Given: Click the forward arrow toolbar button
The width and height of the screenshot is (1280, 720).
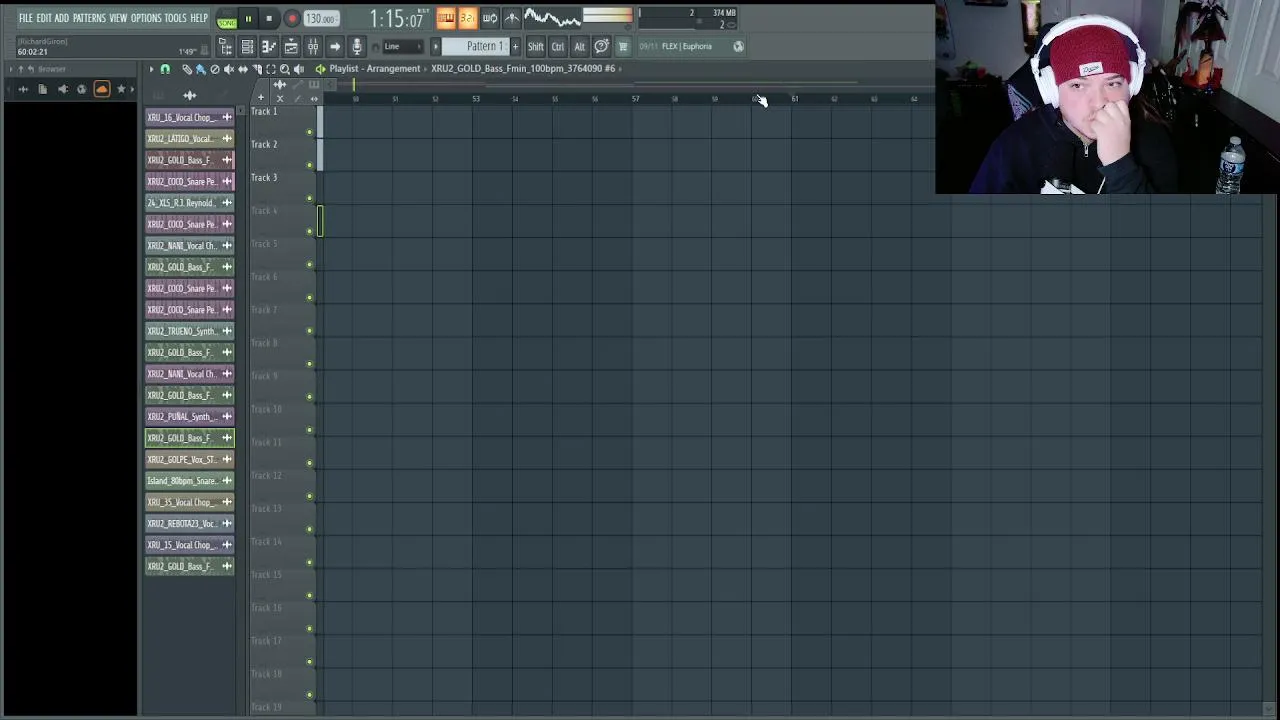Looking at the screenshot, I should 335,46.
